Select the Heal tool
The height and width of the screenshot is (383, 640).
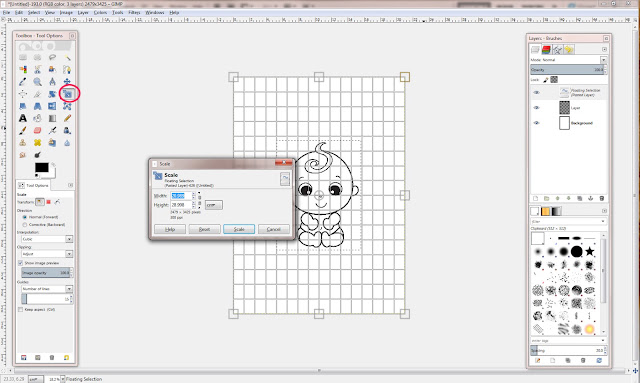38,143
